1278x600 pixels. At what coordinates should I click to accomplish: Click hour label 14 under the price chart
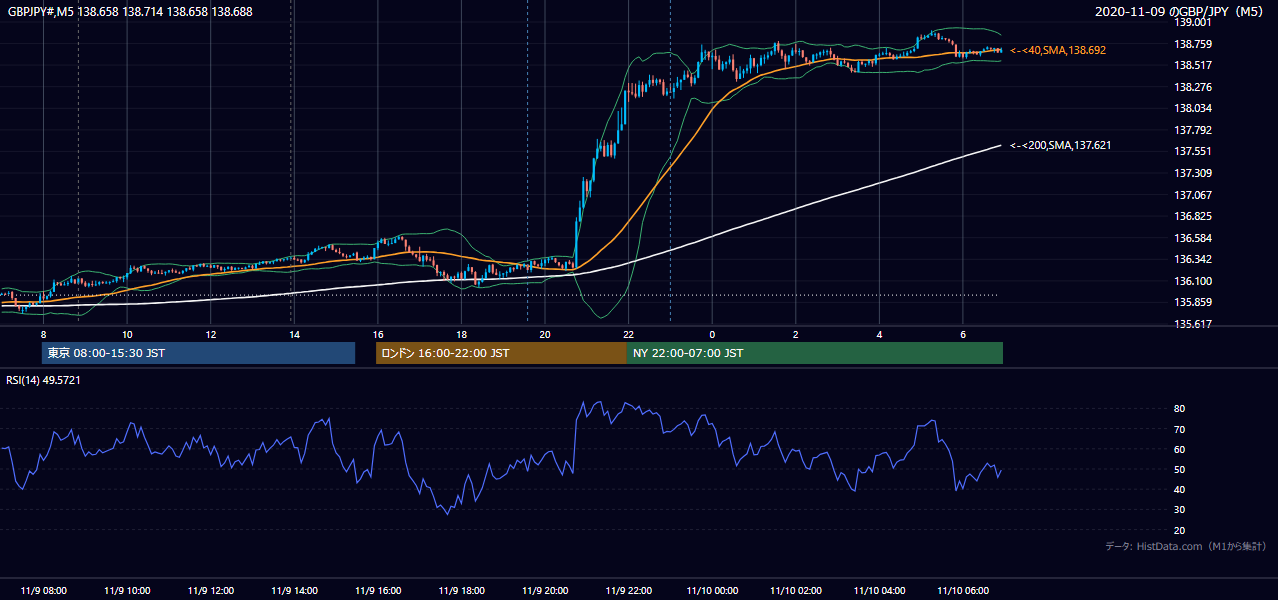(x=294, y=334)
